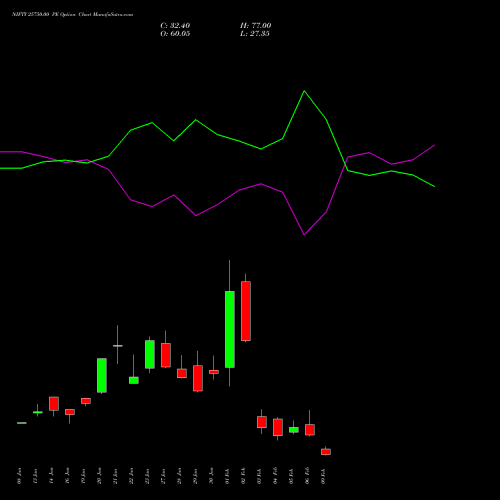Select the close value C: 32.40
Screen dimensions: 500x500
(175, 26)
